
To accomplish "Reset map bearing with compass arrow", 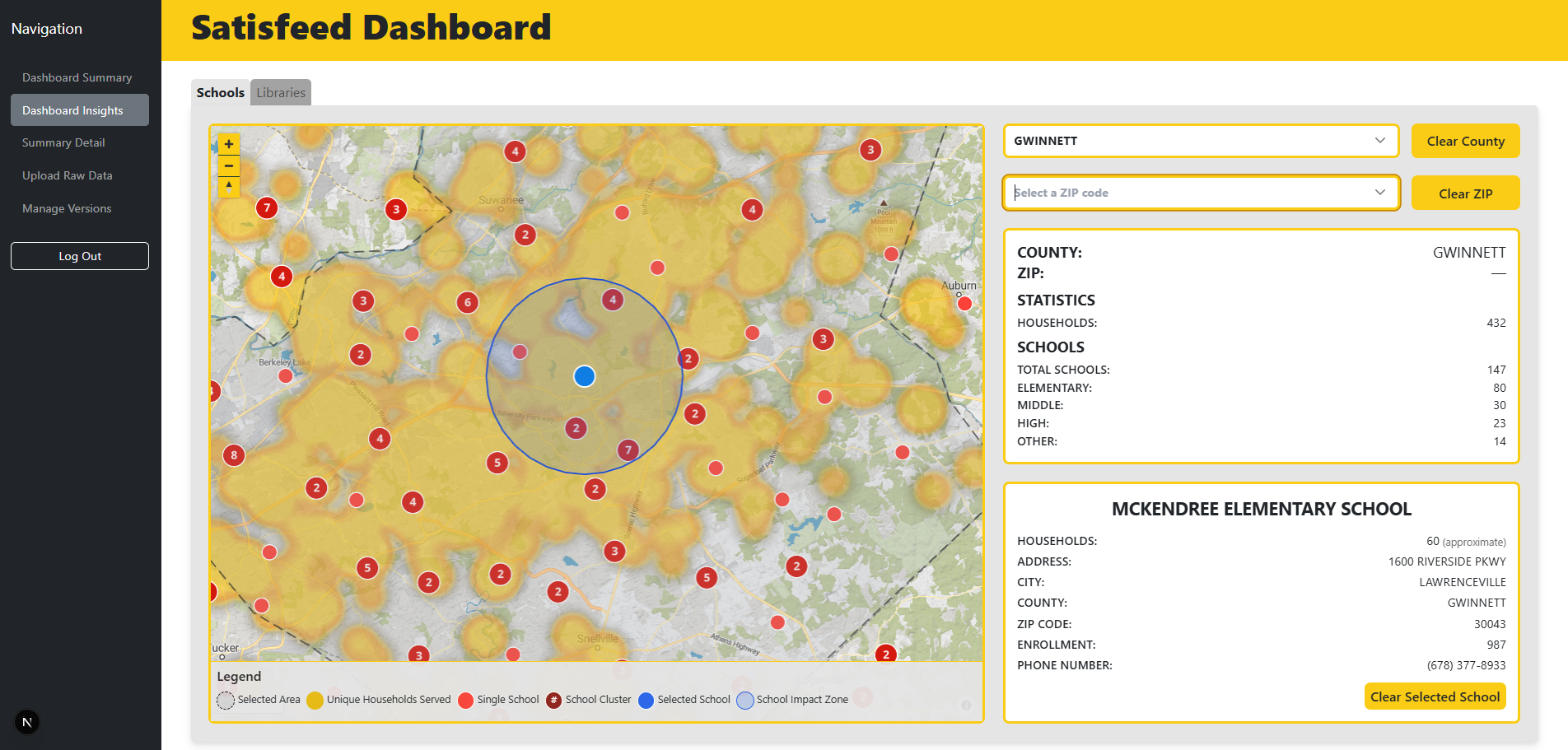I will [x=229, y=187].
